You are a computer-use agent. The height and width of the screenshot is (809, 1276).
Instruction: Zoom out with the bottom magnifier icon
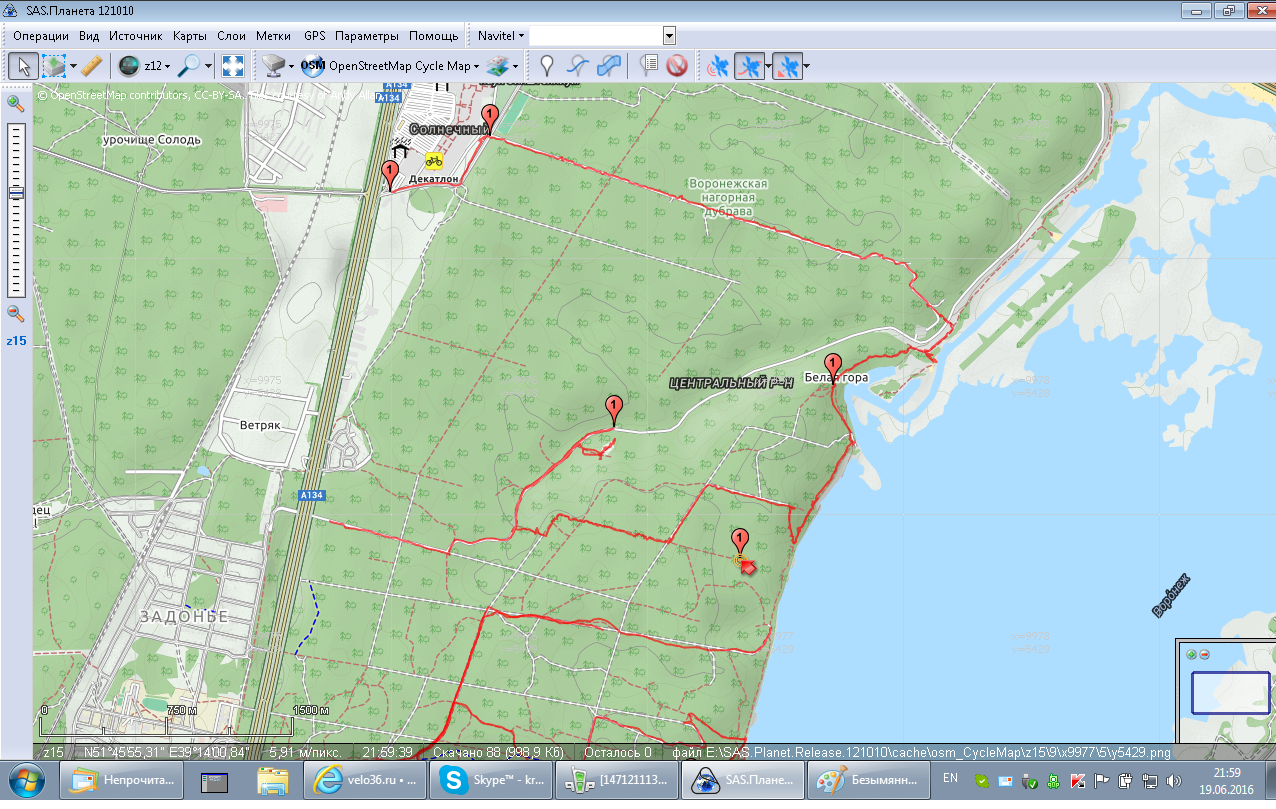15,313
